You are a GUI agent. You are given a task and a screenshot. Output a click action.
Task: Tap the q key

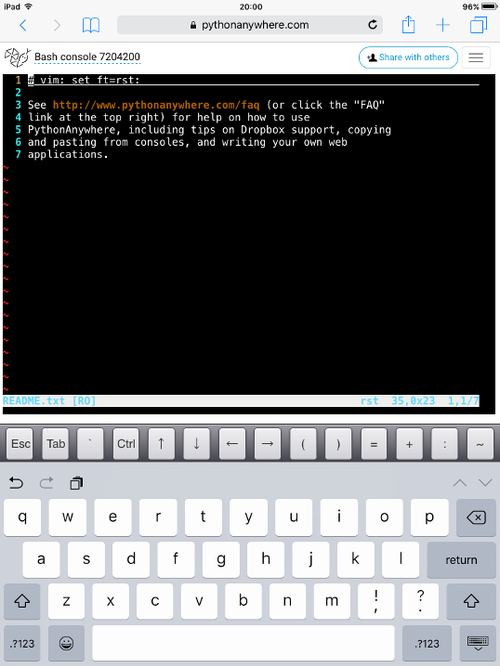23,517
